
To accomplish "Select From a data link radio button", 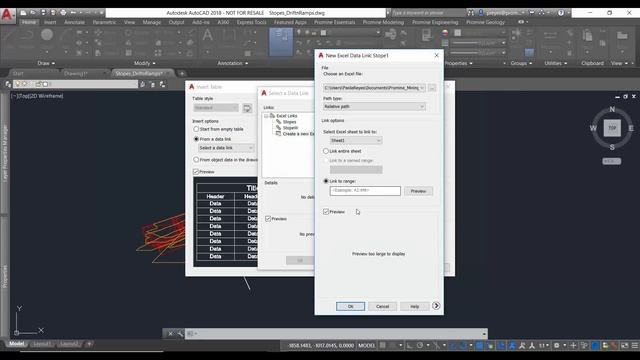I will [x=196, y=139].
